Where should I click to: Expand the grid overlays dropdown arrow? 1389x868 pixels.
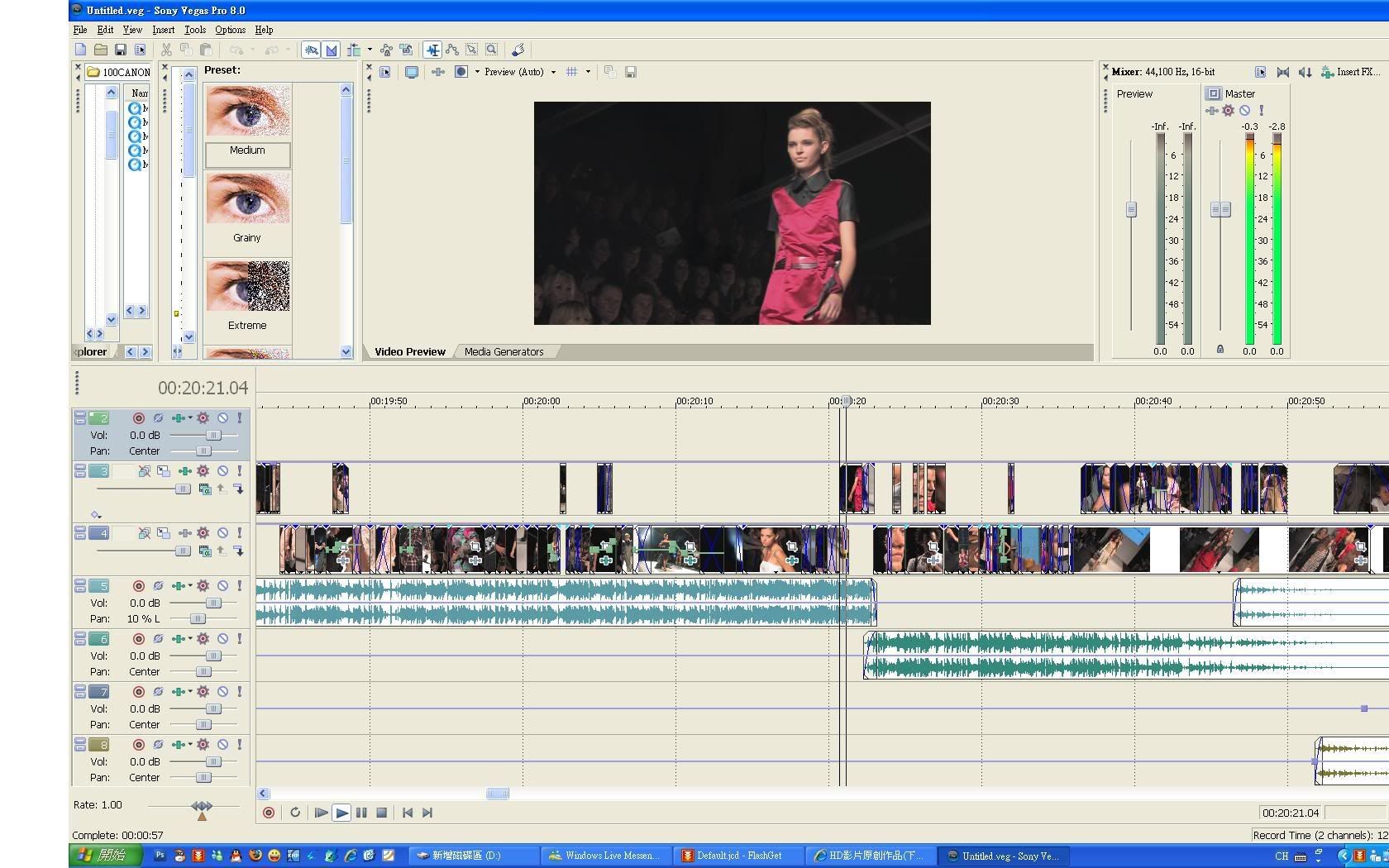tap(588, 72)
